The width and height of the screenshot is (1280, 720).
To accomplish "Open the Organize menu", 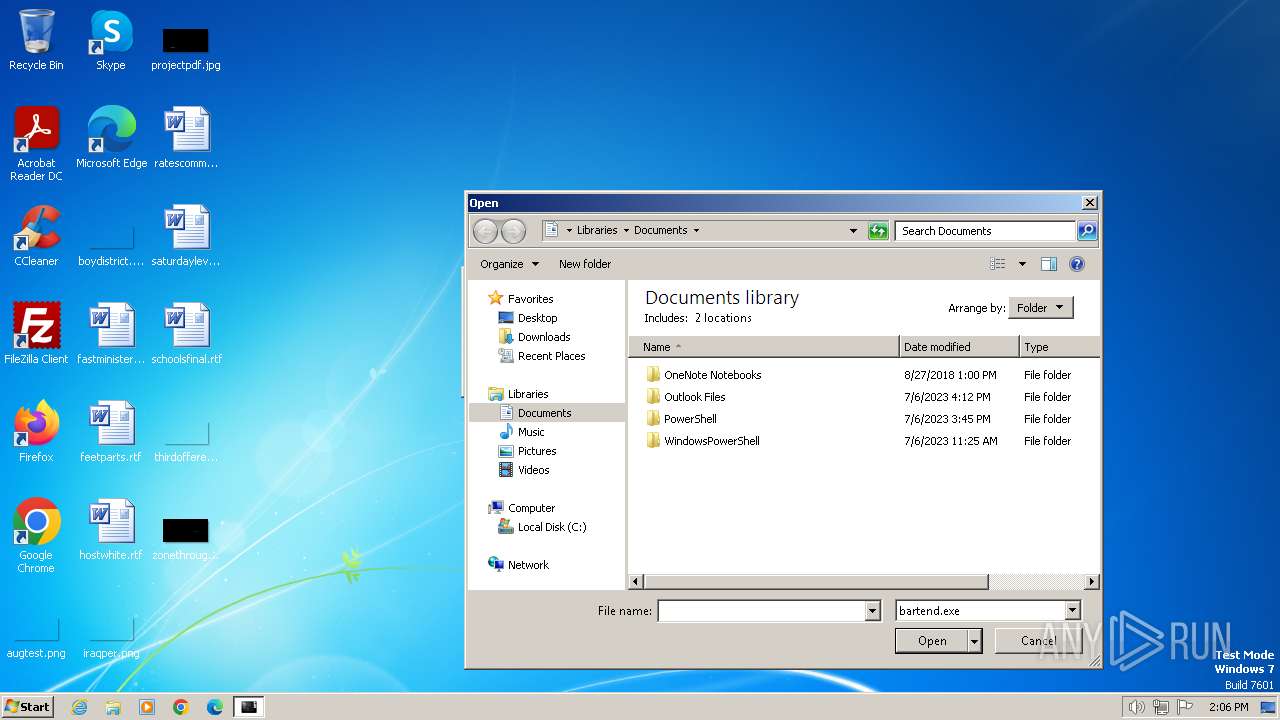I will (509, 264).
